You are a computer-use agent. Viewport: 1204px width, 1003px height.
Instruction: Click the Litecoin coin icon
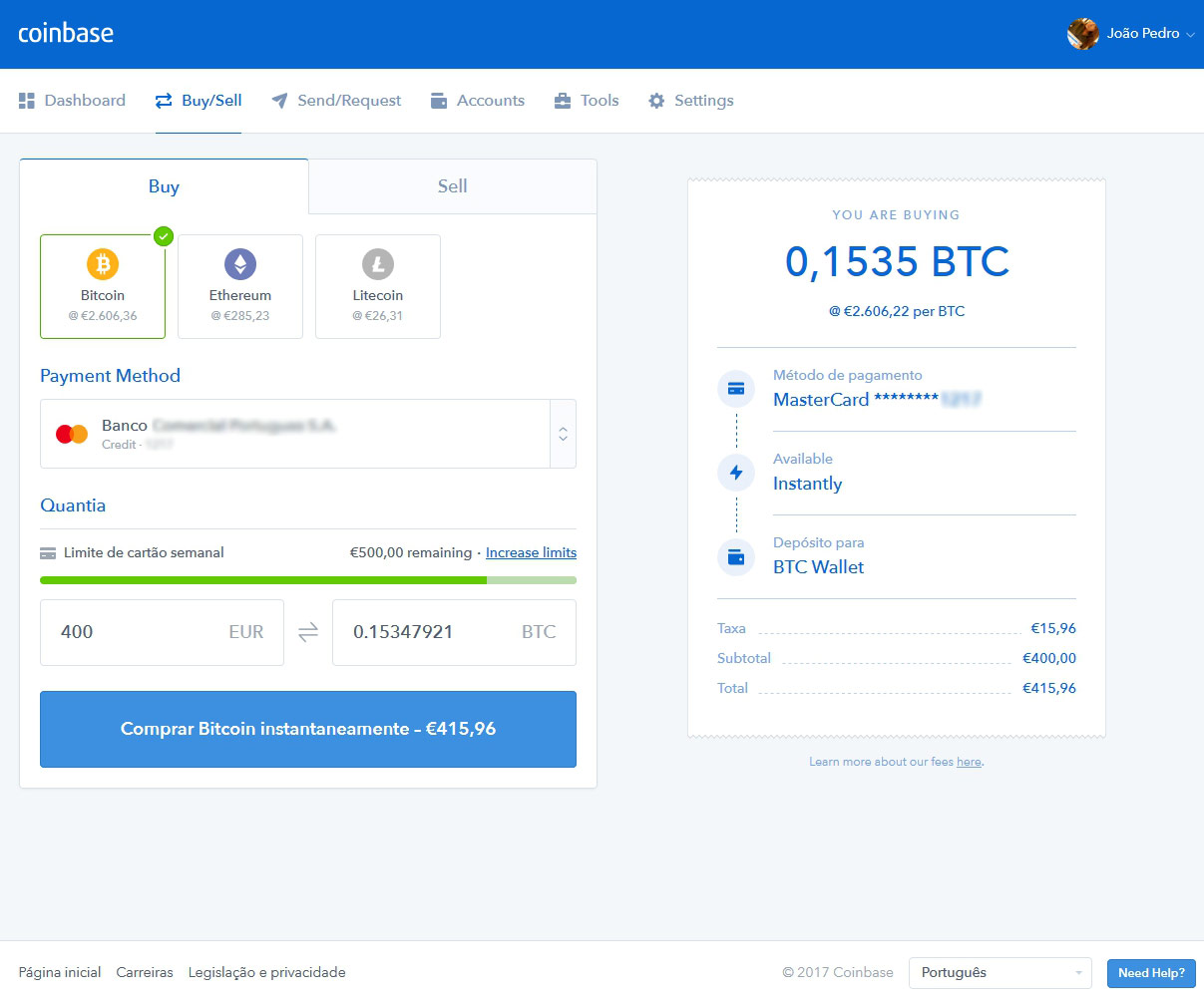tap(378, 264)
